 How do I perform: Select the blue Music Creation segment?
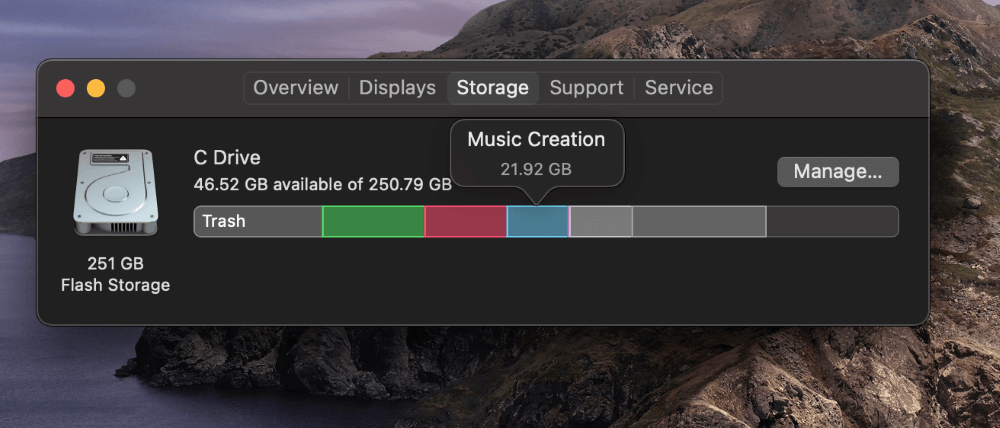tap(537, 221)
